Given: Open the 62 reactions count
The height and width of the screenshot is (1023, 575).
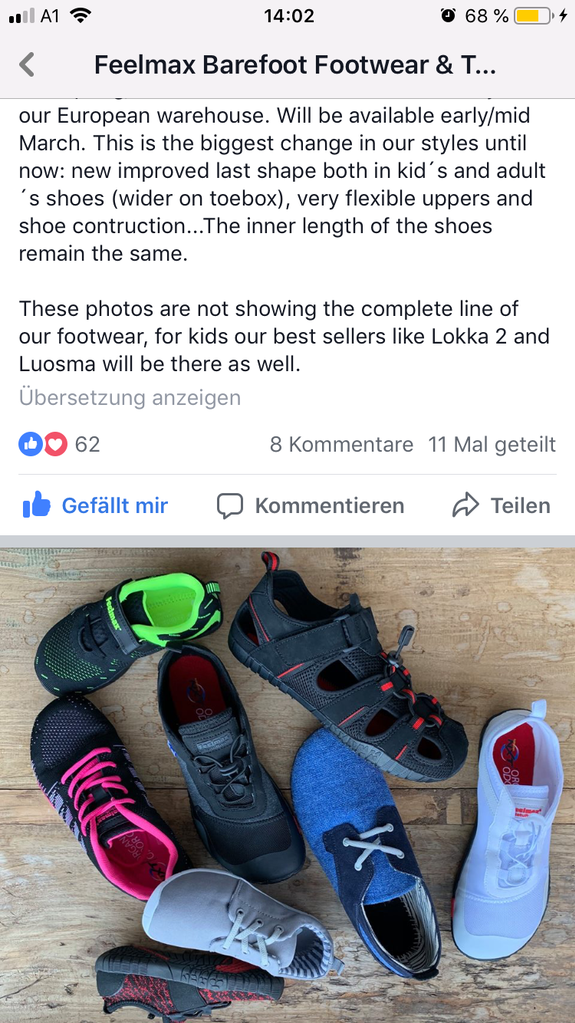Looking at the screenshot, I should 87,444.
